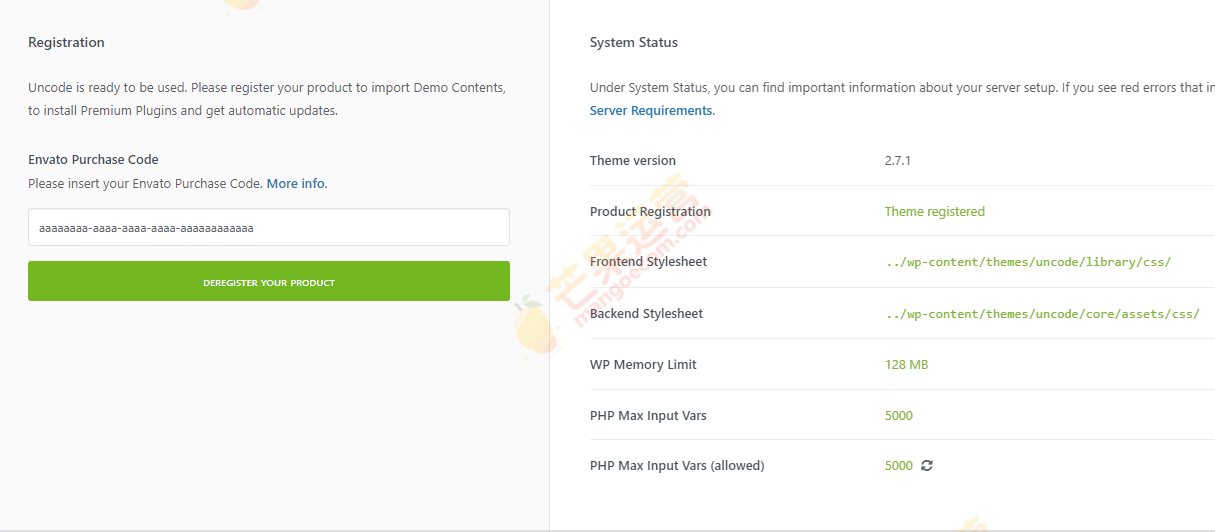Click the Registration heading
The image size is (1215, 532).
tap(66, 43)
